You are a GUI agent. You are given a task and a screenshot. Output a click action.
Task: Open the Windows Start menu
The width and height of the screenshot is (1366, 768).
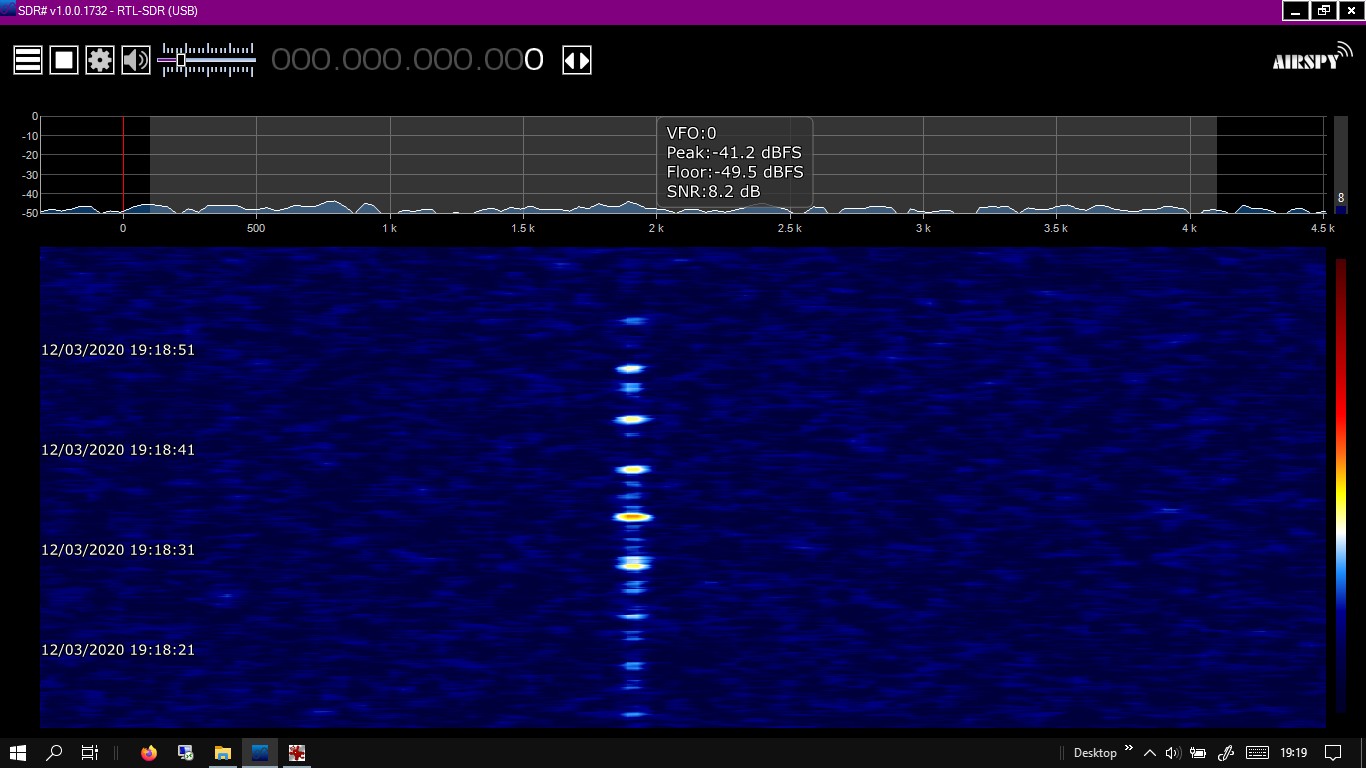click(x=18, y=753)
